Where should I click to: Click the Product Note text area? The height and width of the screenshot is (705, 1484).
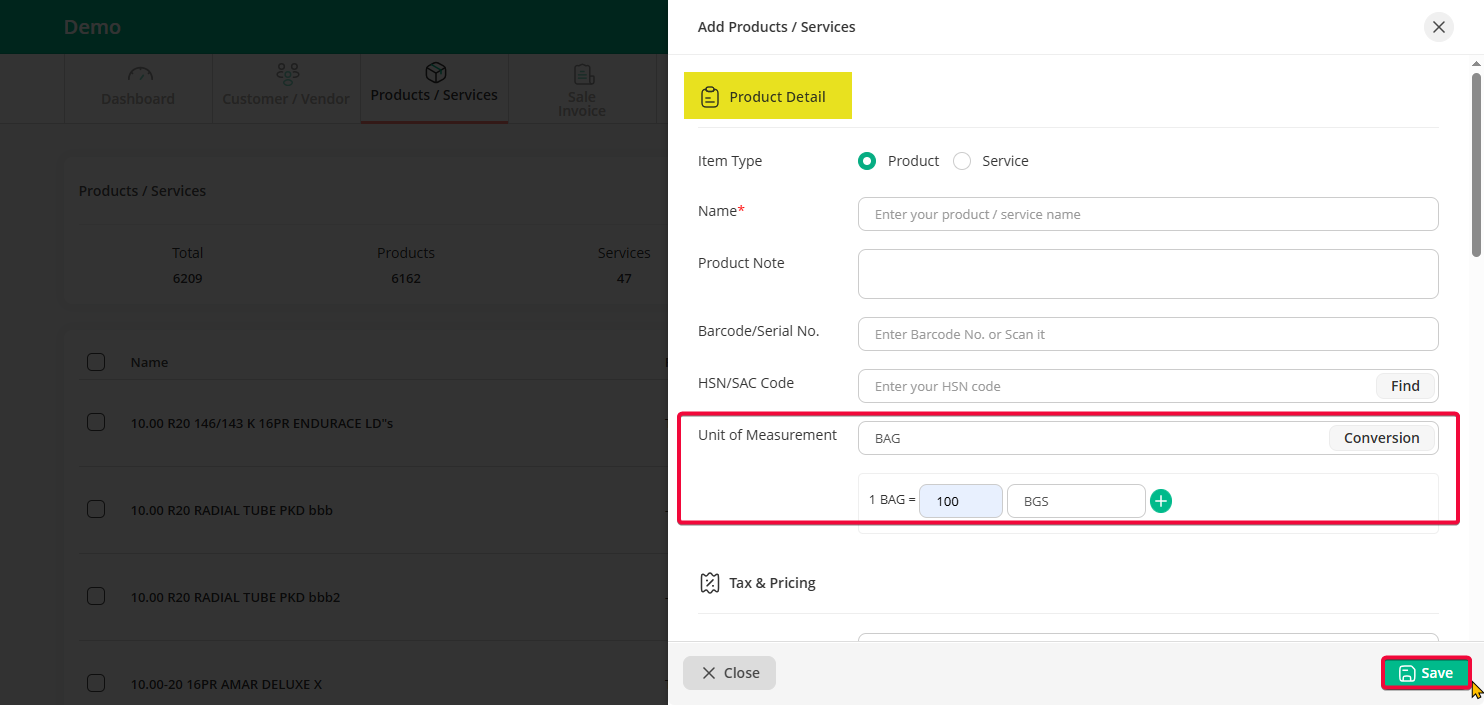(x=1148, y=274)
